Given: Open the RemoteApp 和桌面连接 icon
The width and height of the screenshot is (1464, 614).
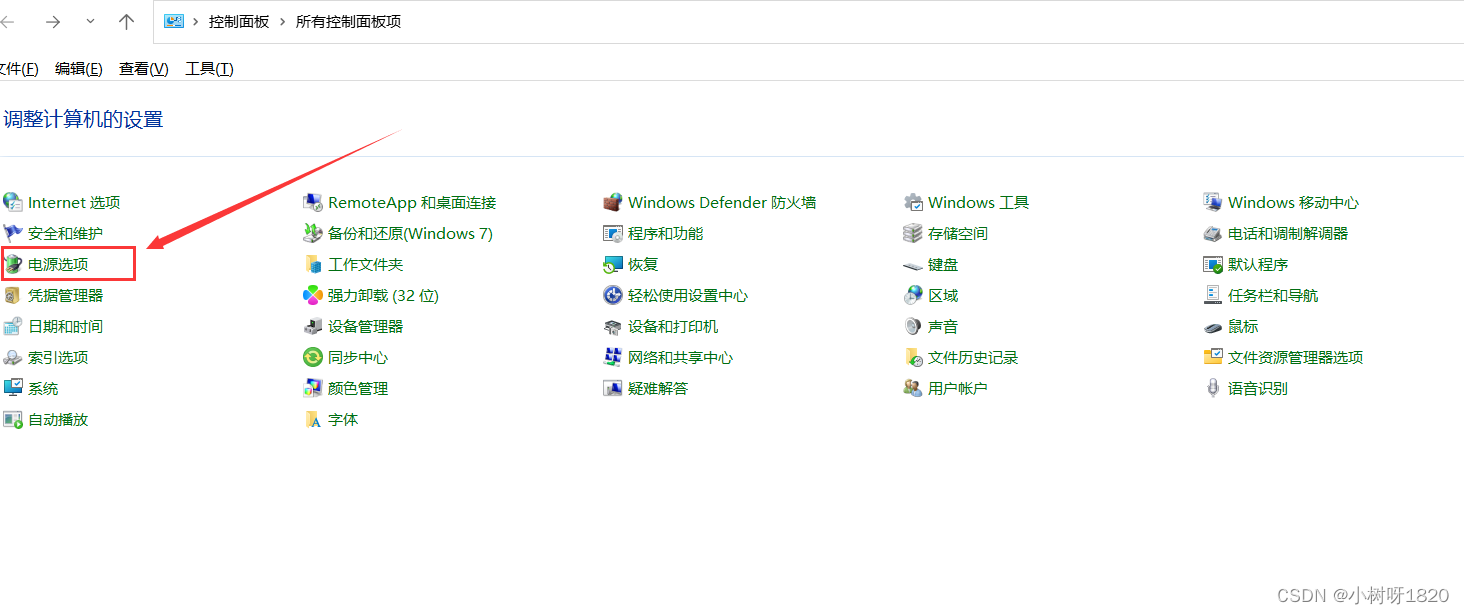Looking at the screenshot, I should point(313,202).
